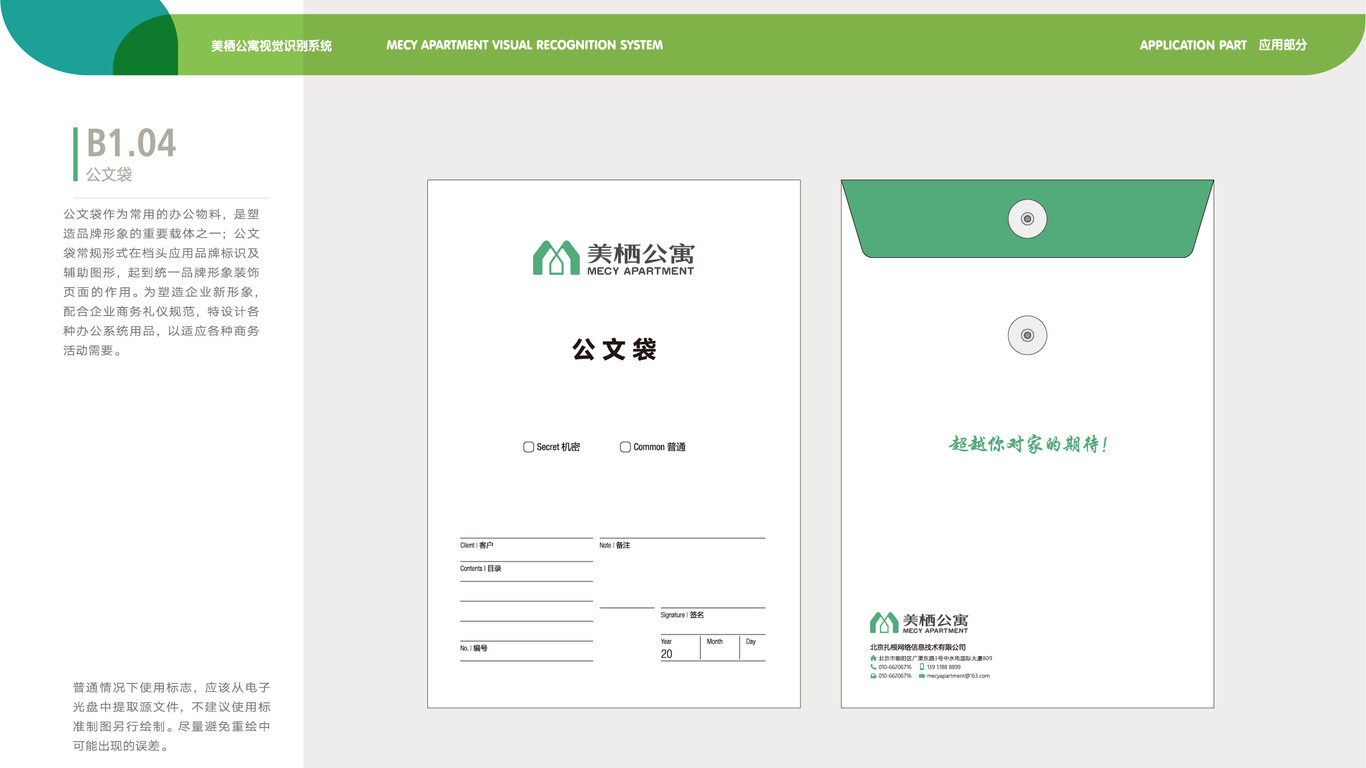Click the house logo on the front envelope
This screenshot has width=1366, height=768.
click(556, 258)
